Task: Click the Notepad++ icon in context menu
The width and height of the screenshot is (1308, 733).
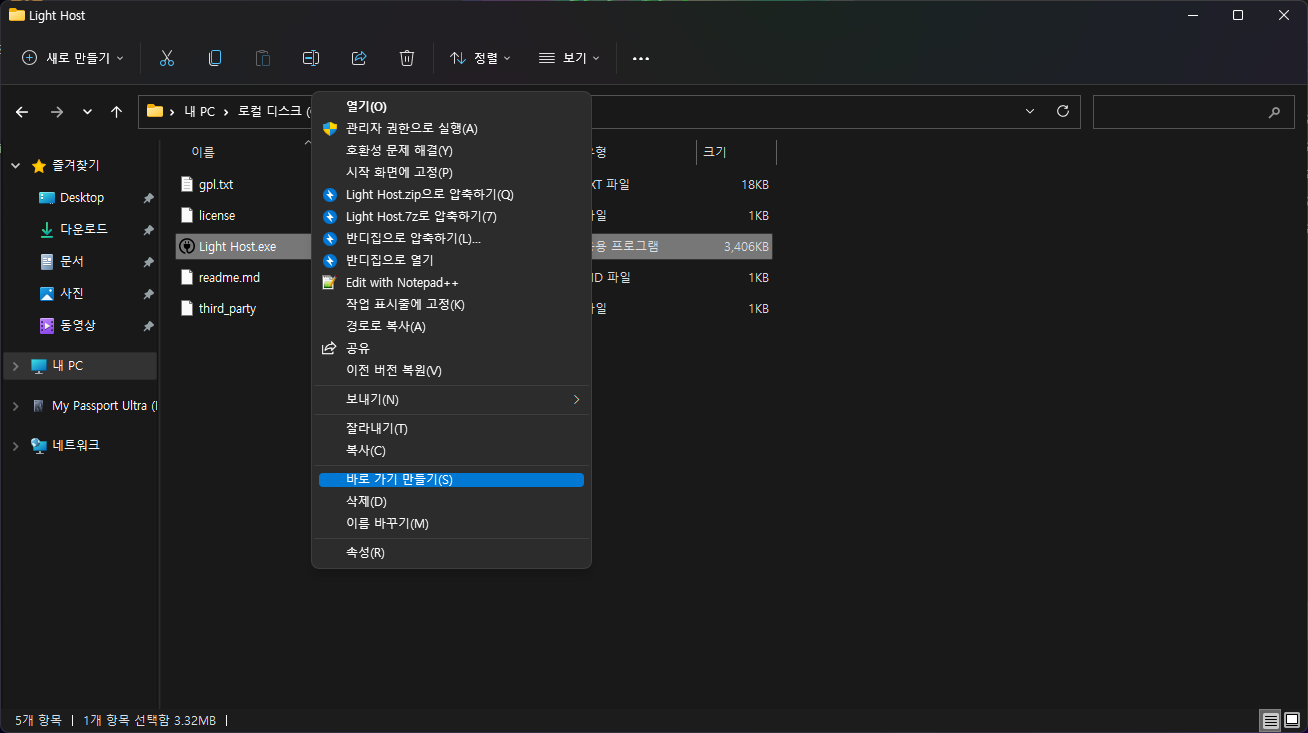Action: pyautogui.click(x=329, y=282)
